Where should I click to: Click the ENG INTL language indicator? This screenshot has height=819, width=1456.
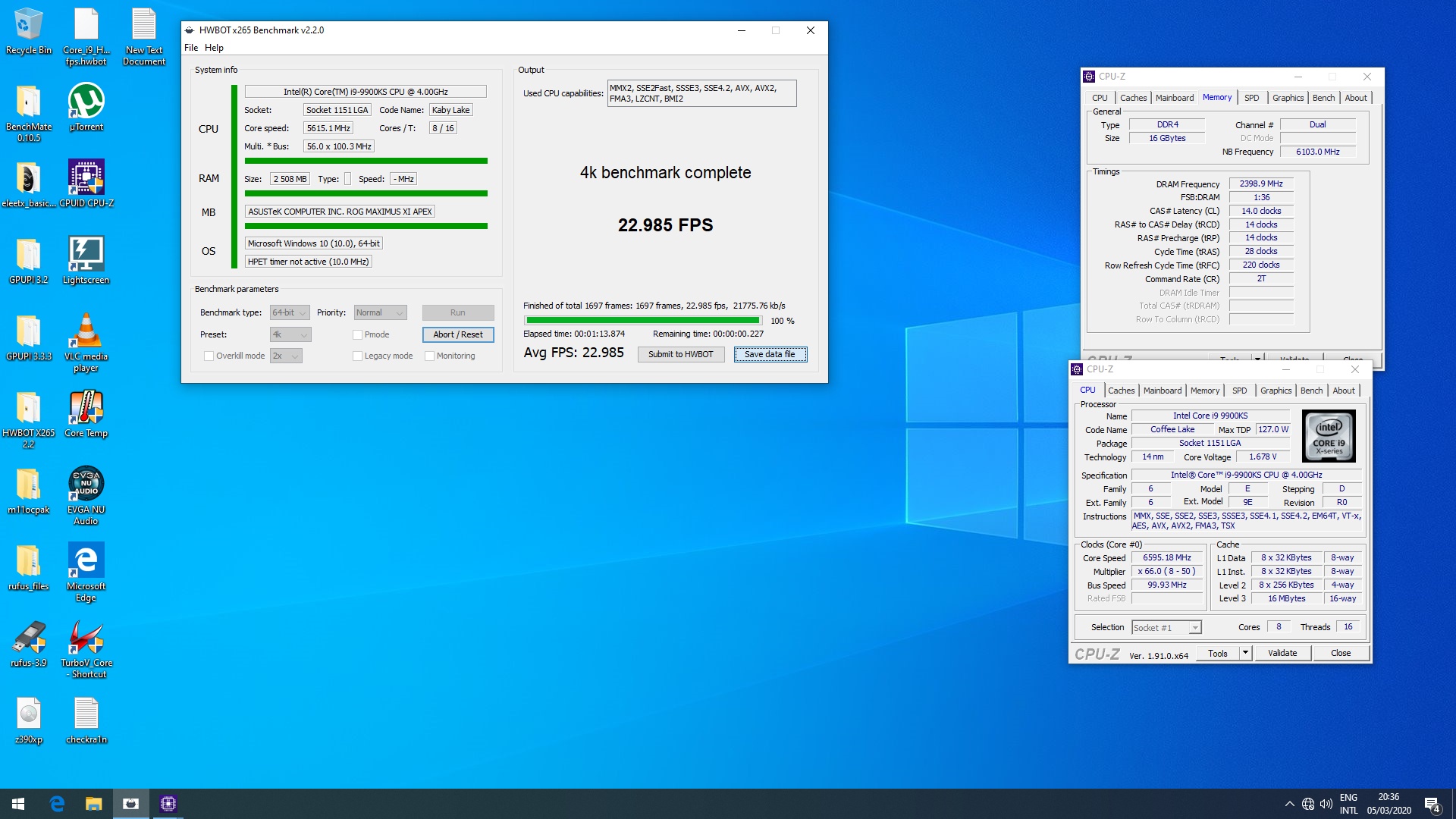1348,804
